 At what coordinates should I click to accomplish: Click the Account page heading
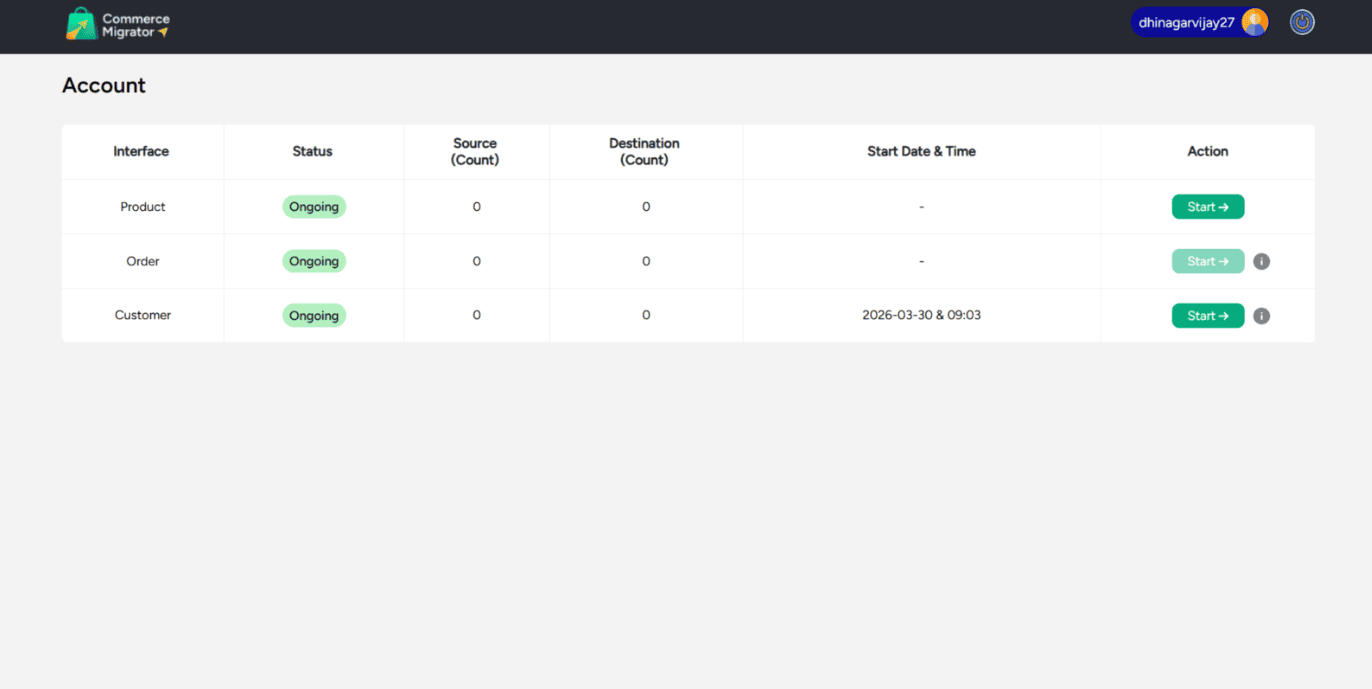click(104, 86)
